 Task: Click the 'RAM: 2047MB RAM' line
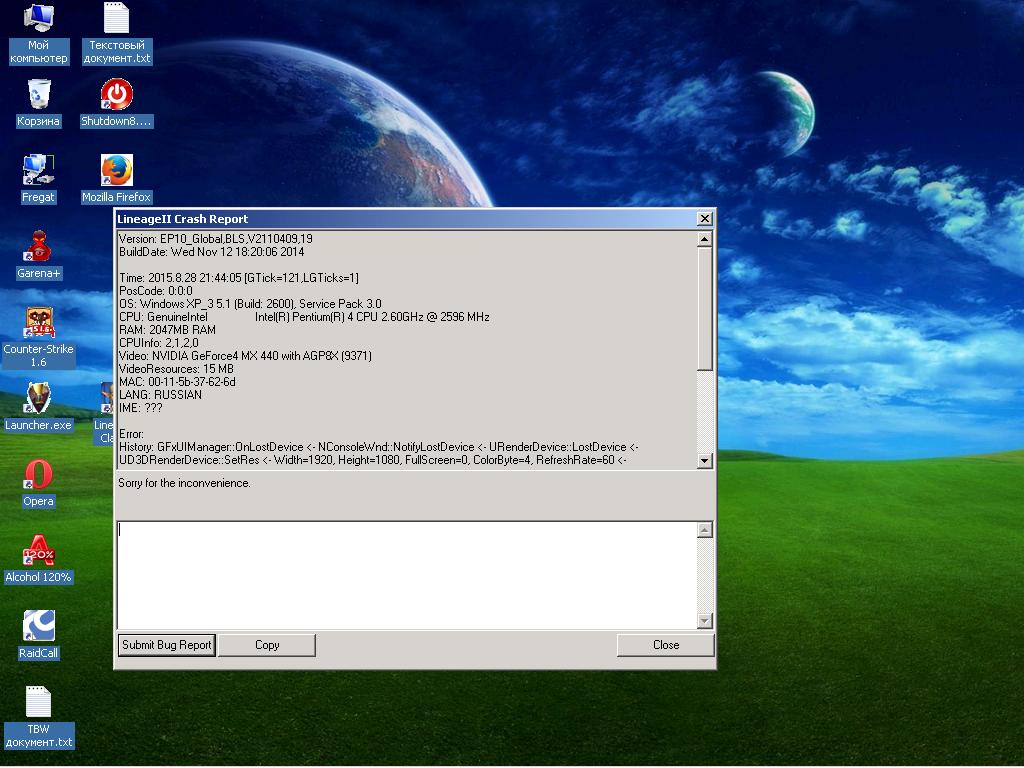167,330
